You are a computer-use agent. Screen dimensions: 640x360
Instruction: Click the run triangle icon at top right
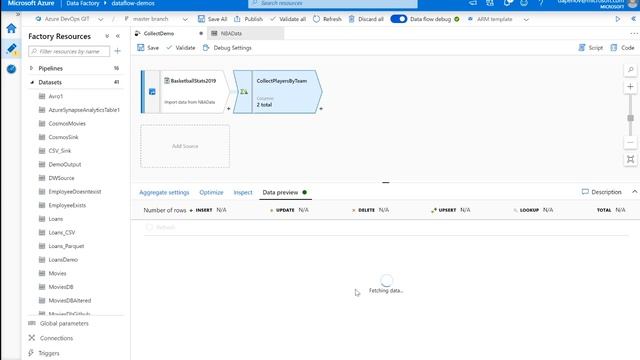click(x=618, y=19)
